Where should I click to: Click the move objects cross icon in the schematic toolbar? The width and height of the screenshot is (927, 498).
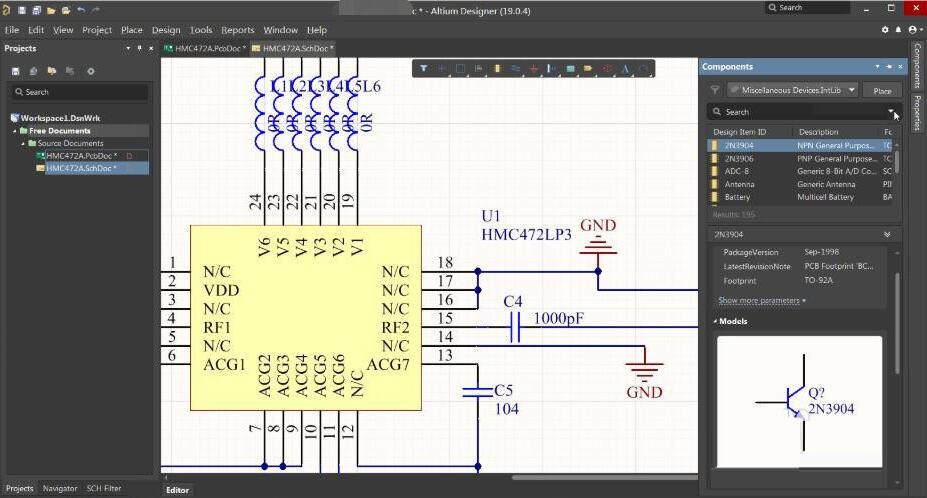point(442,69)
